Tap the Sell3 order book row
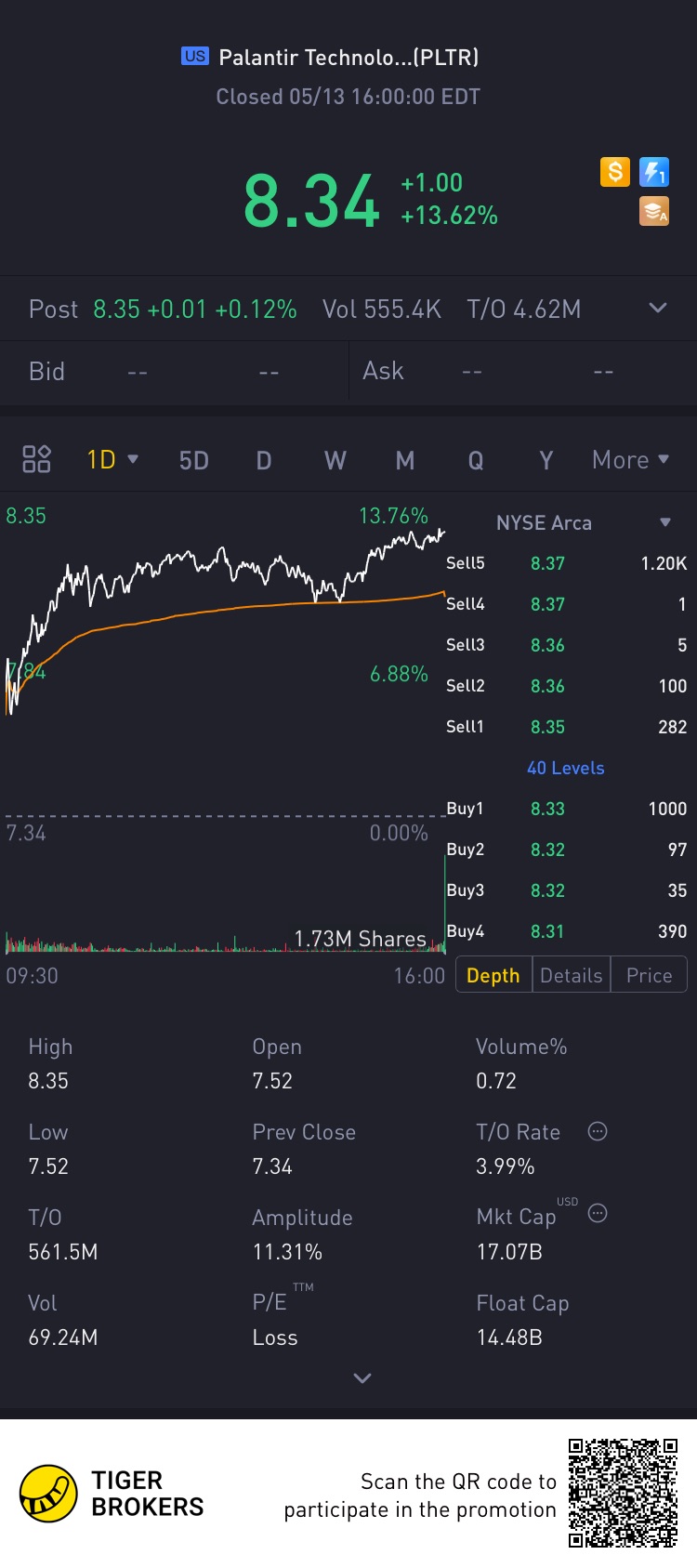697x1568 pixels. [566, 645]
